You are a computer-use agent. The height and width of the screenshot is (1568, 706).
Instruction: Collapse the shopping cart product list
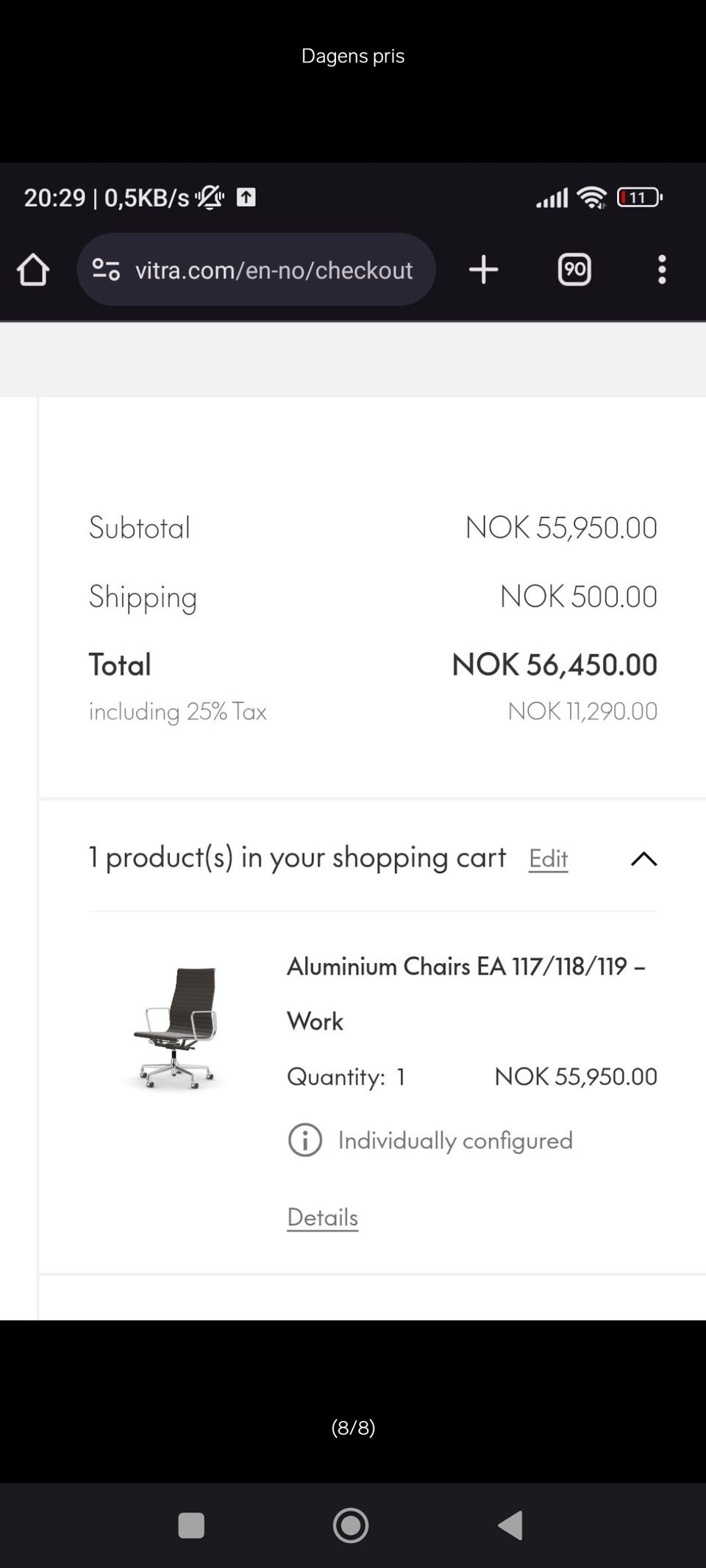tap(643, 859)
